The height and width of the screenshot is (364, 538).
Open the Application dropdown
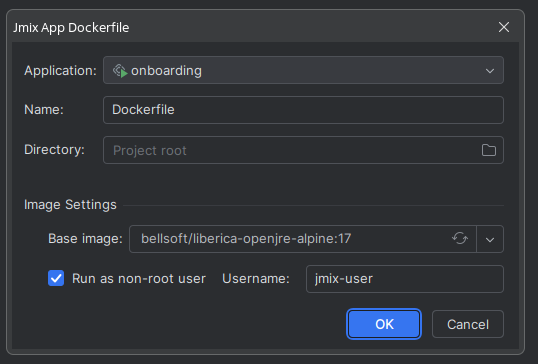pyautogui.click(x=303, y=70)
